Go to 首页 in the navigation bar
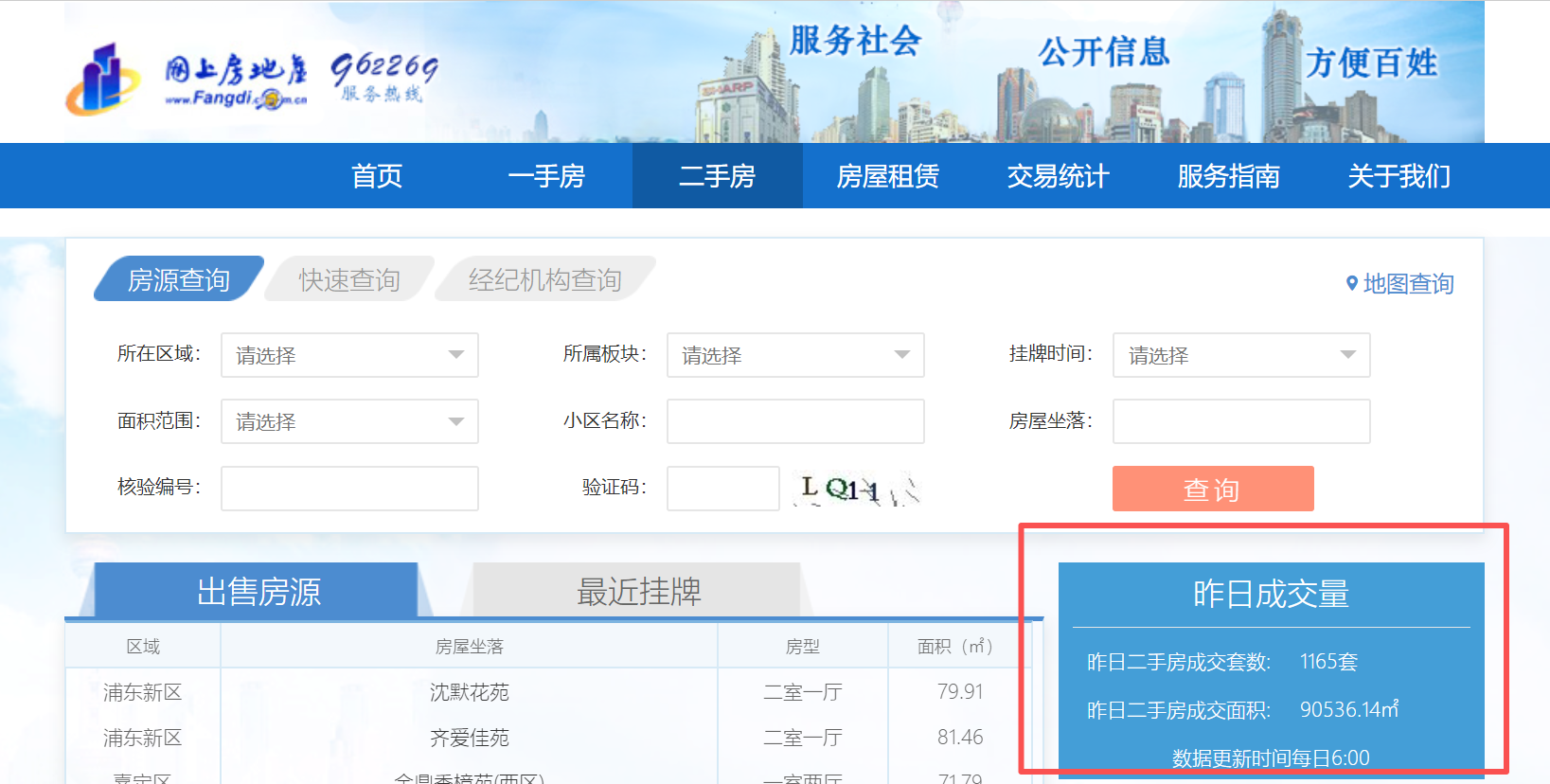1550x784 pixels. [x=377, y=176]
